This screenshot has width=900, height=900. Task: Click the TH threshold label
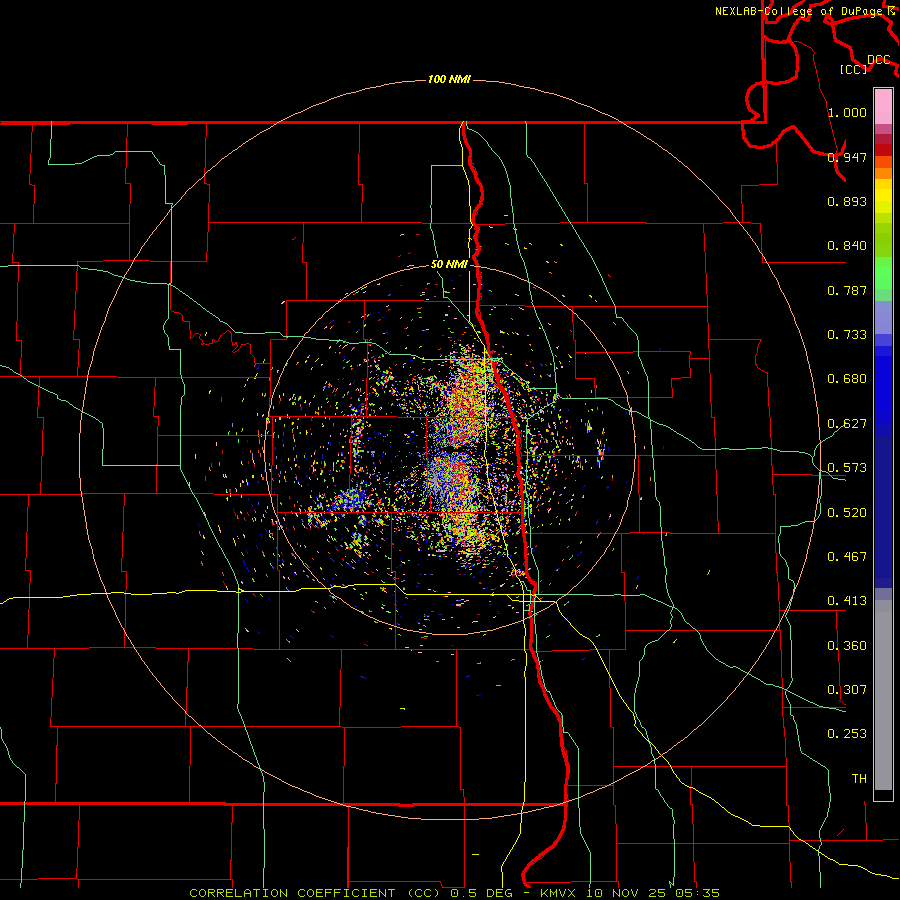(x=859, y=779)
